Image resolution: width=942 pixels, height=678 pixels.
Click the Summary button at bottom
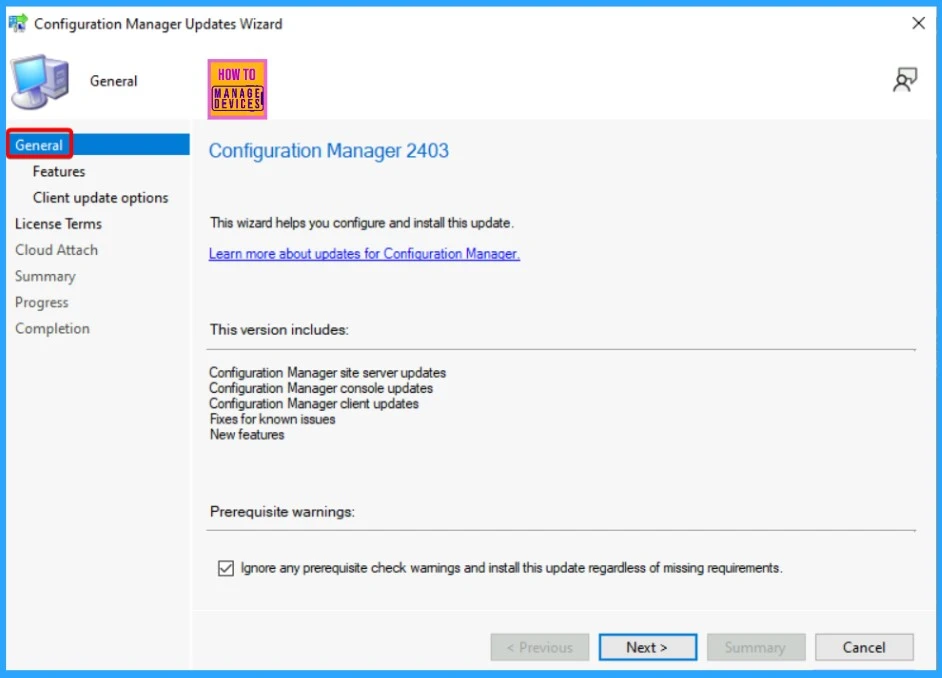[756, 647]
